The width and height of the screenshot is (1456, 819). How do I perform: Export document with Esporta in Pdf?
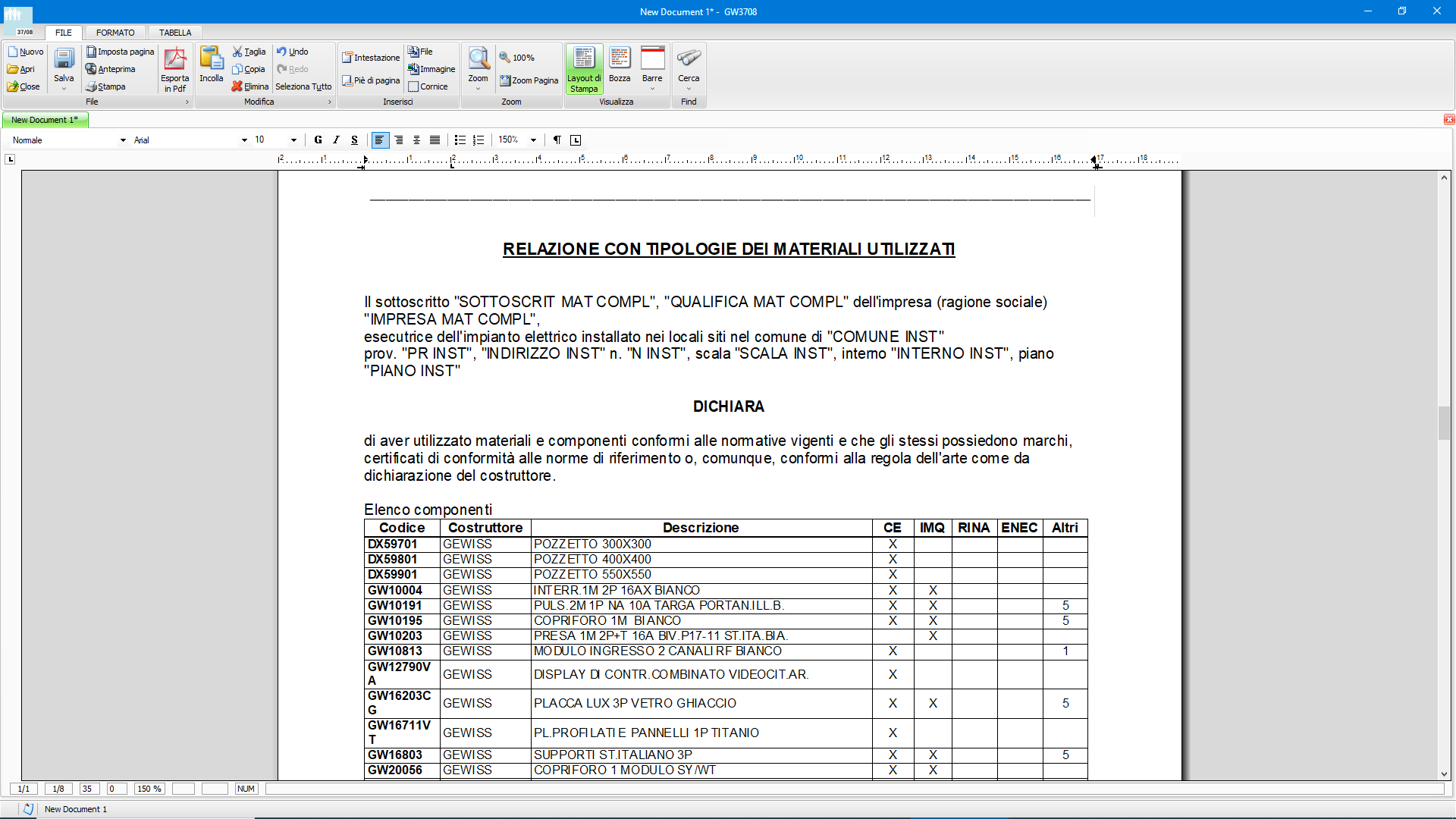tap(175, 69)
